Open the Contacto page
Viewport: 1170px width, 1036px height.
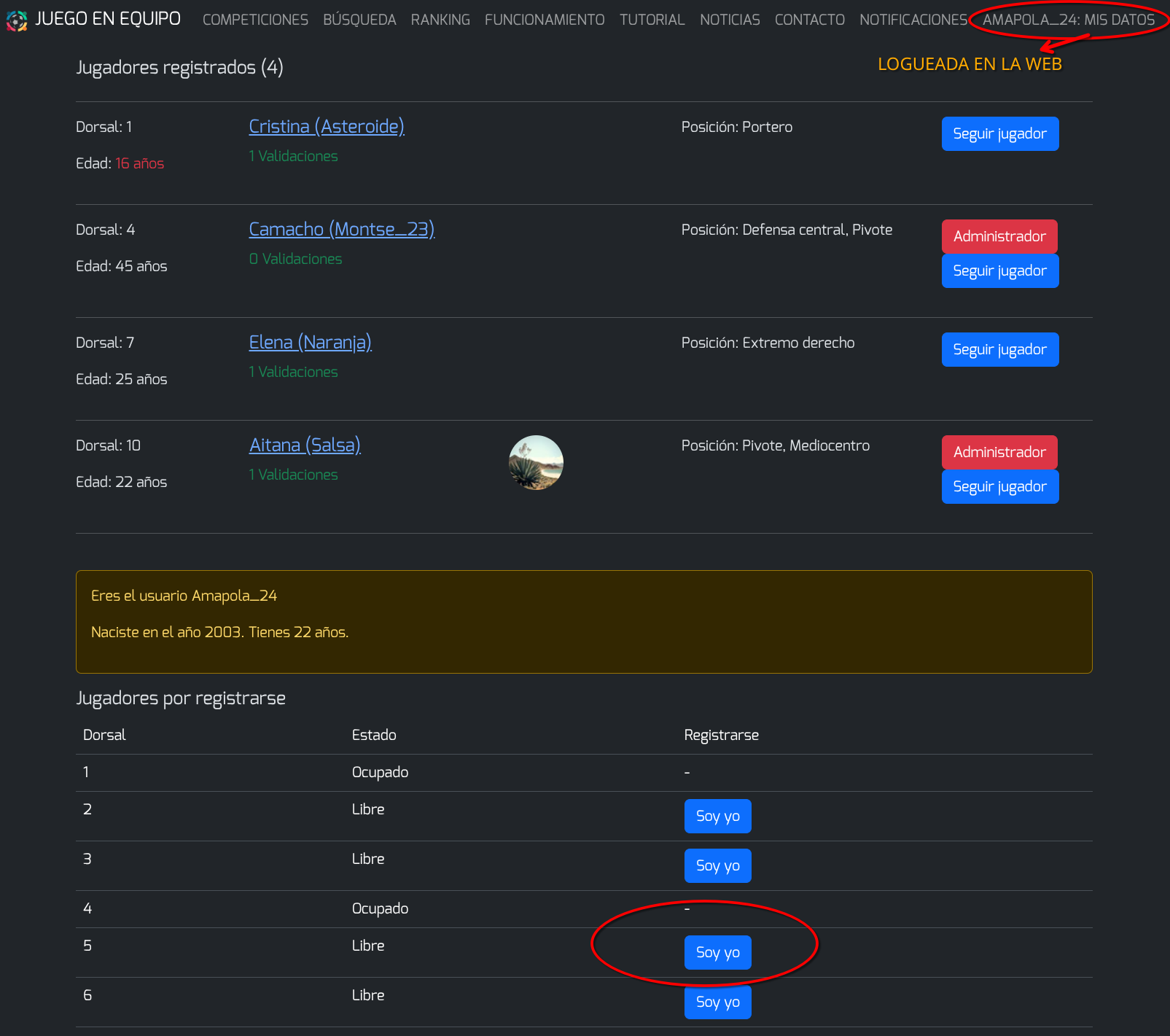click(810, 20)
